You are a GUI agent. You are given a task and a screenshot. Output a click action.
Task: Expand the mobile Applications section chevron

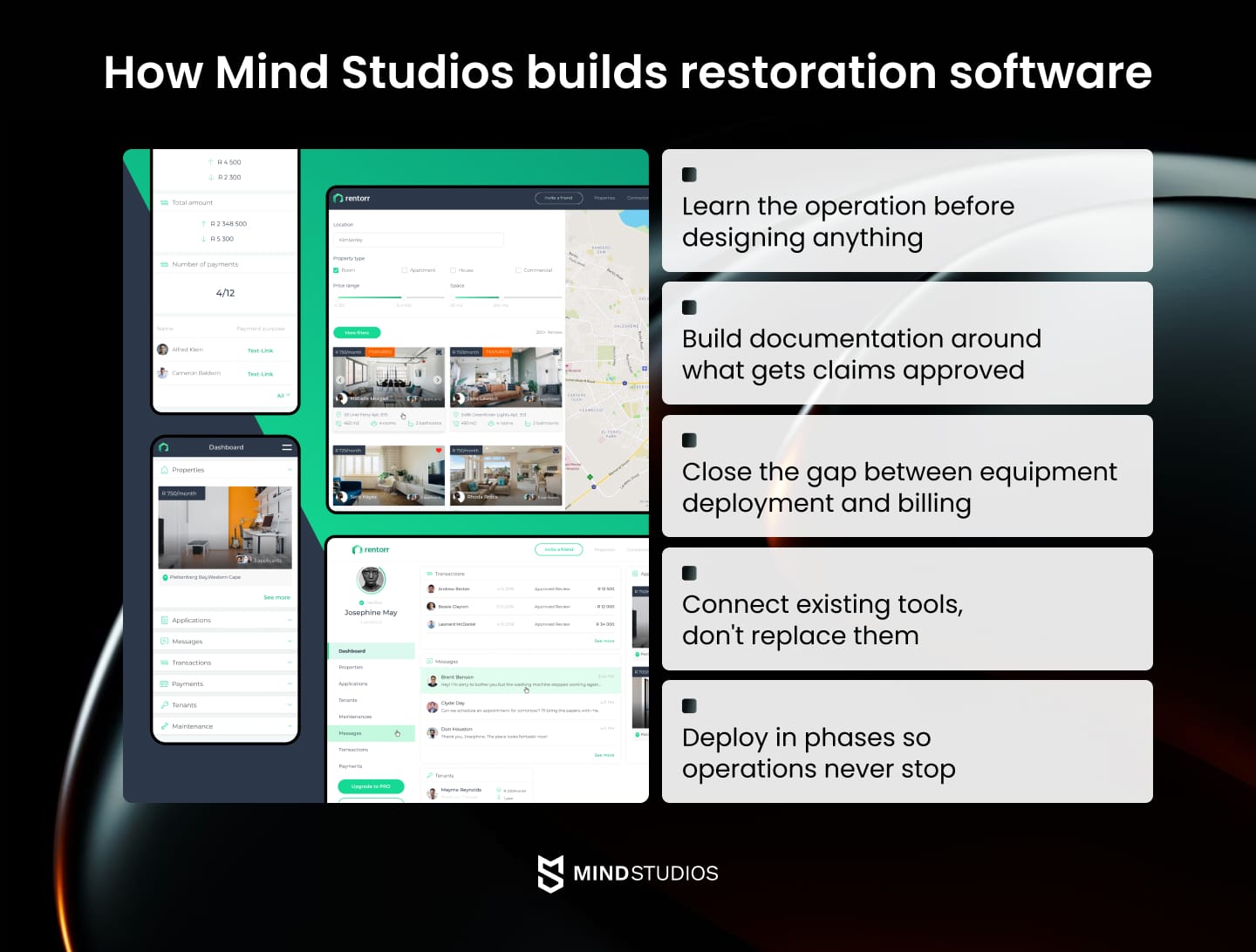[x=289, y=620]
